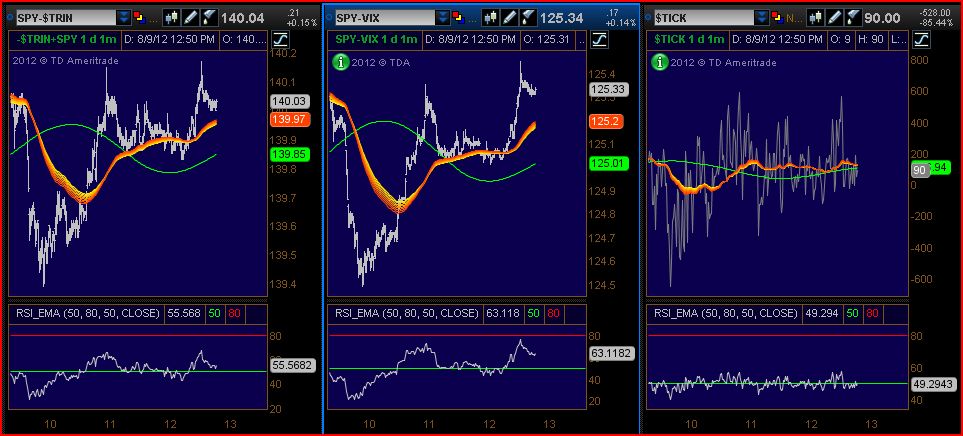Screen dimensions: 963x436
Task: Click colored link squares icon beside SPY-$TRIN
Action: click(x=138, y=18)
